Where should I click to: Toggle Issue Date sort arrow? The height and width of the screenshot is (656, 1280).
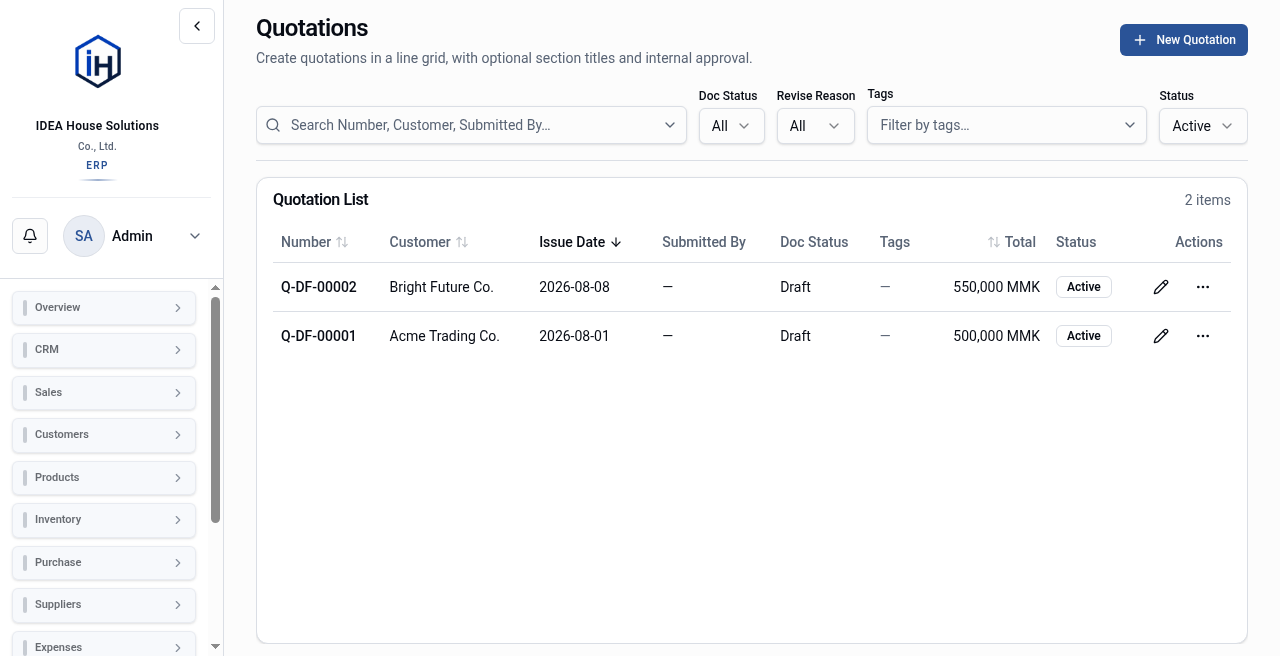pos(616,242)
